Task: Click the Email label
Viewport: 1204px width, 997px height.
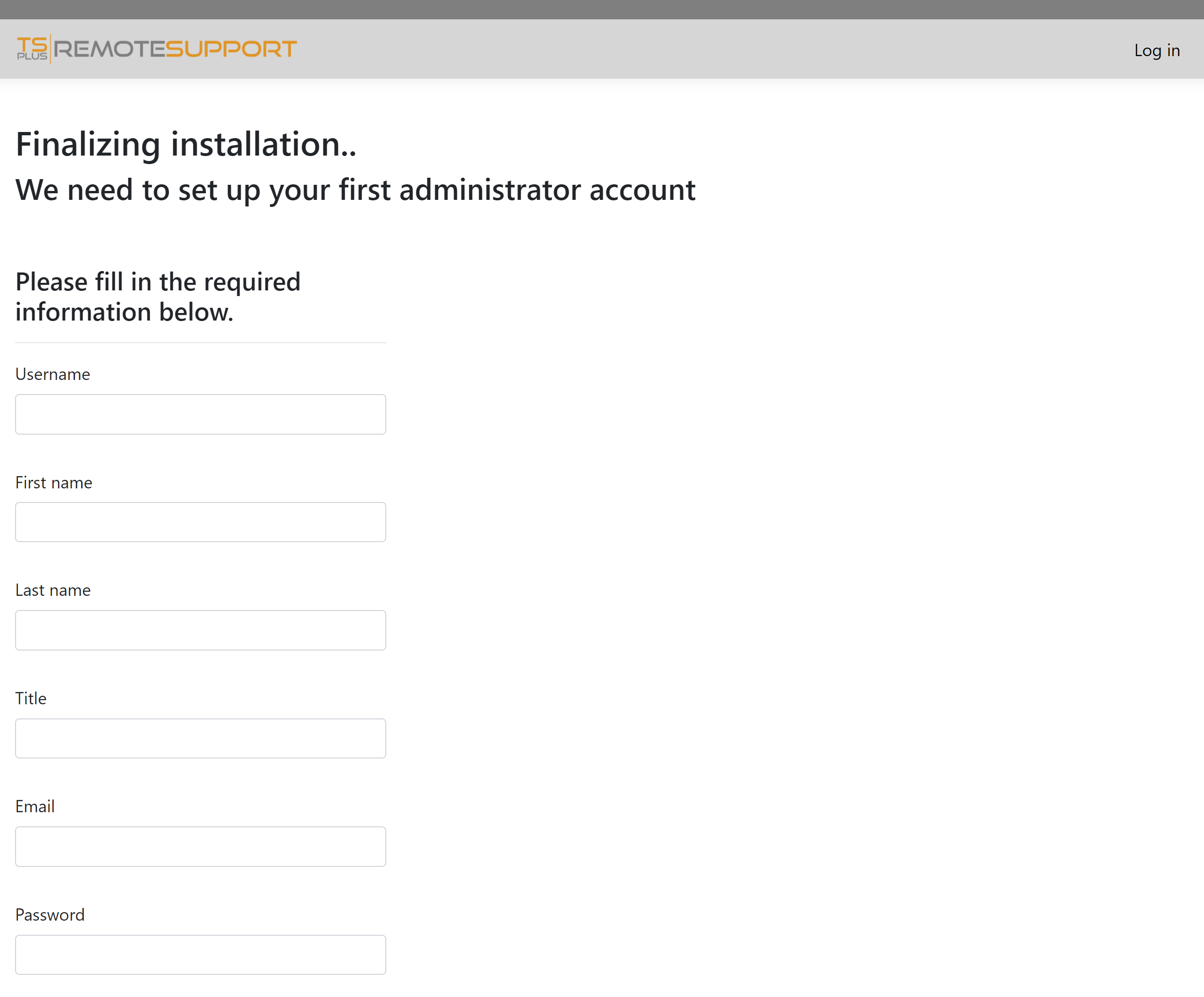Action: point(35,806)
